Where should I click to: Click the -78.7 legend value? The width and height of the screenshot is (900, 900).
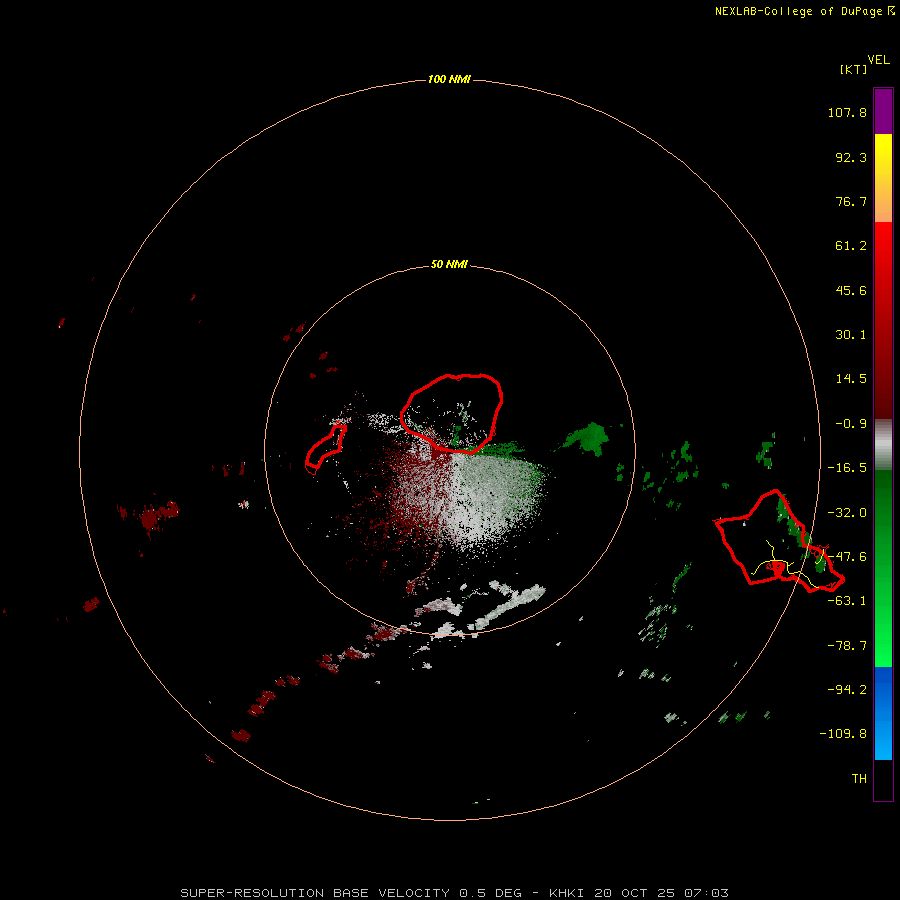[847, 646]
